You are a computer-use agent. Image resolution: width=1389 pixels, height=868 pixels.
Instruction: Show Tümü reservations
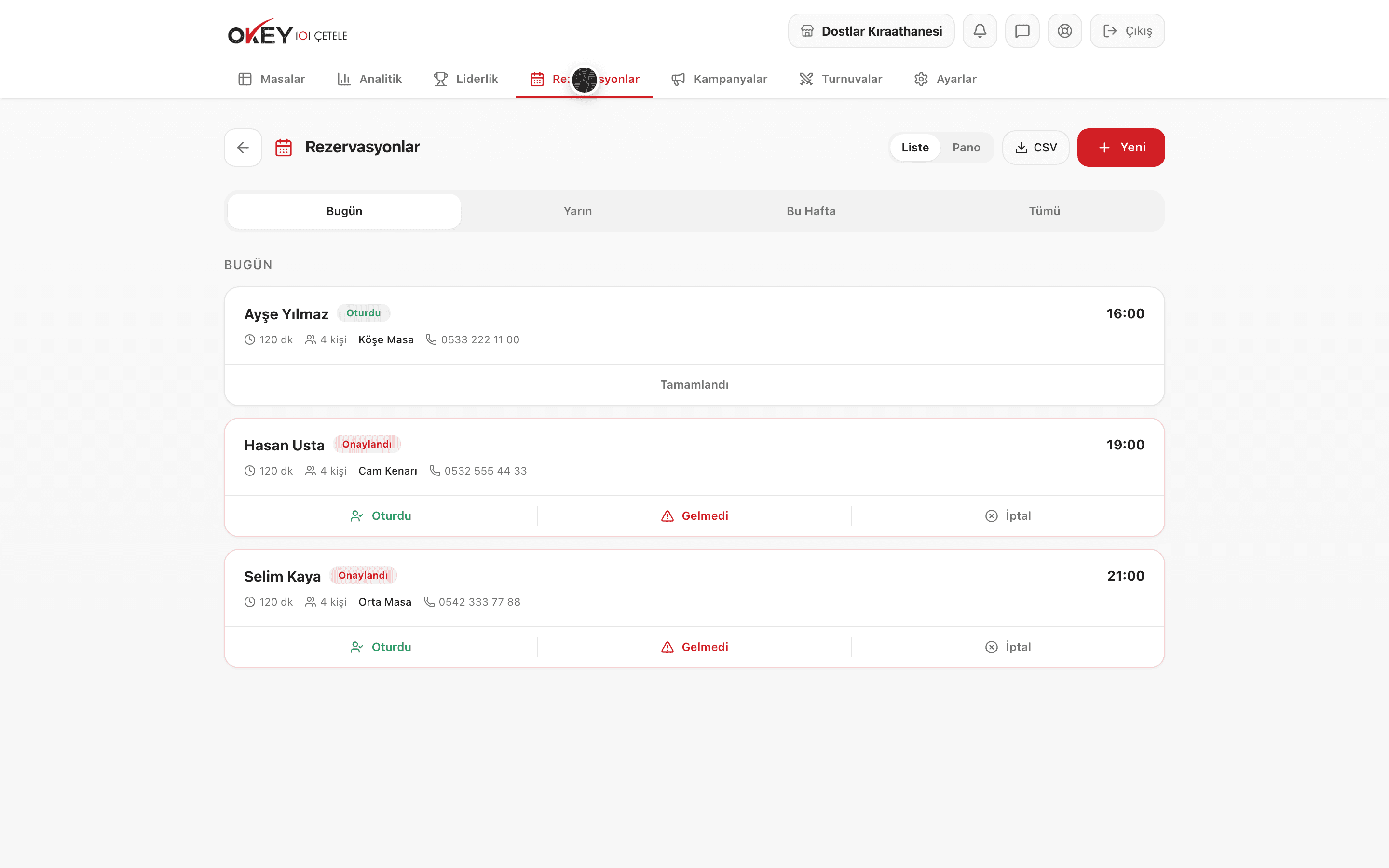1044,211
